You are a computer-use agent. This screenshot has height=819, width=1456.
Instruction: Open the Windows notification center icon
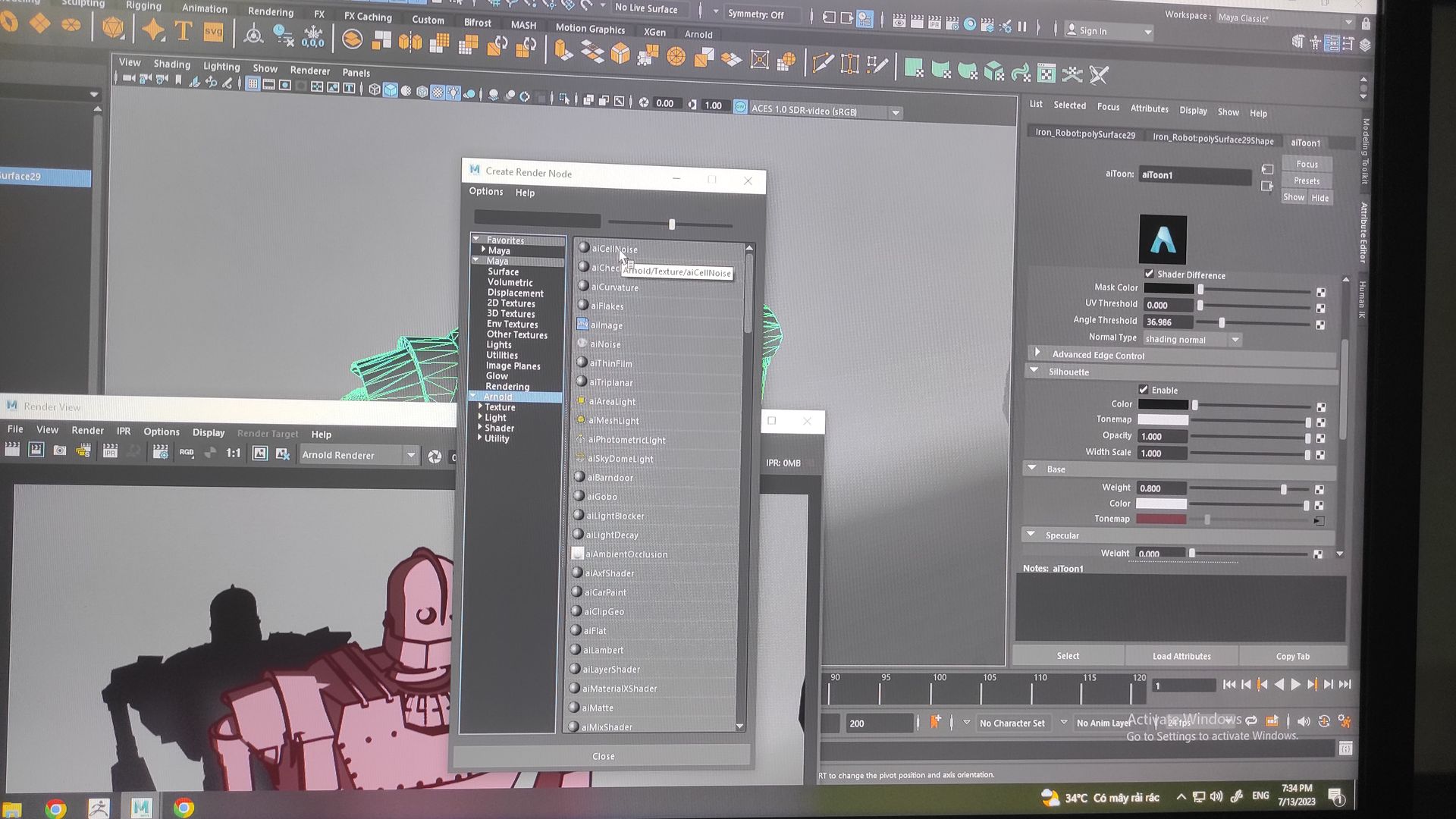[x=1337, y=797]
